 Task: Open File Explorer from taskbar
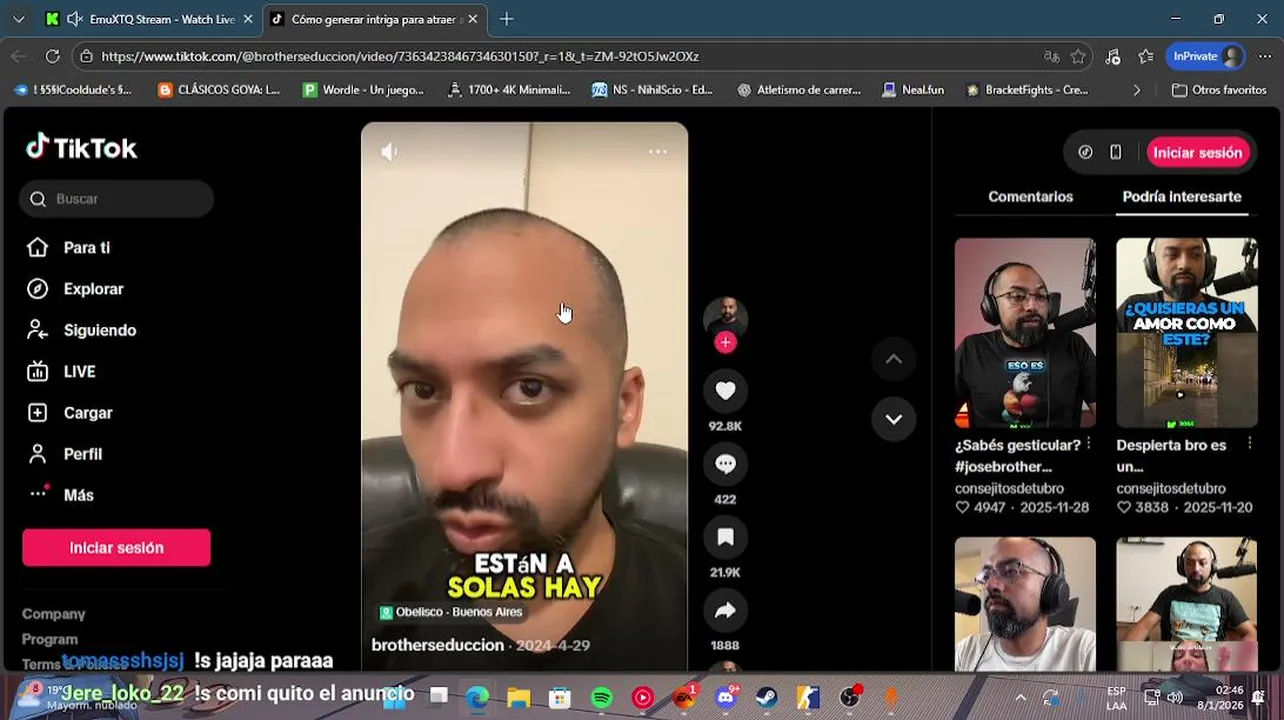coord(518,697)
